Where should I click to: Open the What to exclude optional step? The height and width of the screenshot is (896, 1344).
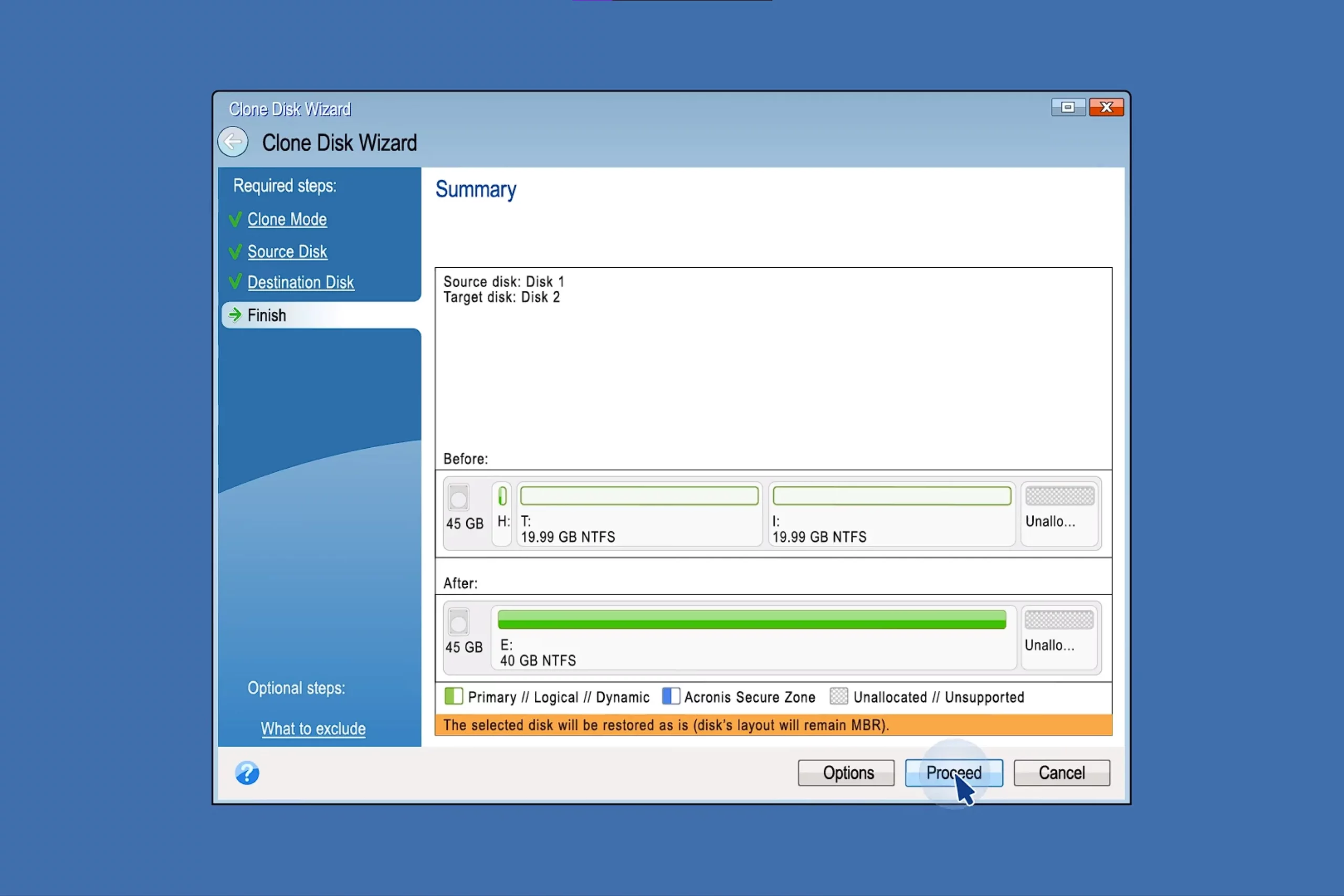coord(313,729)
